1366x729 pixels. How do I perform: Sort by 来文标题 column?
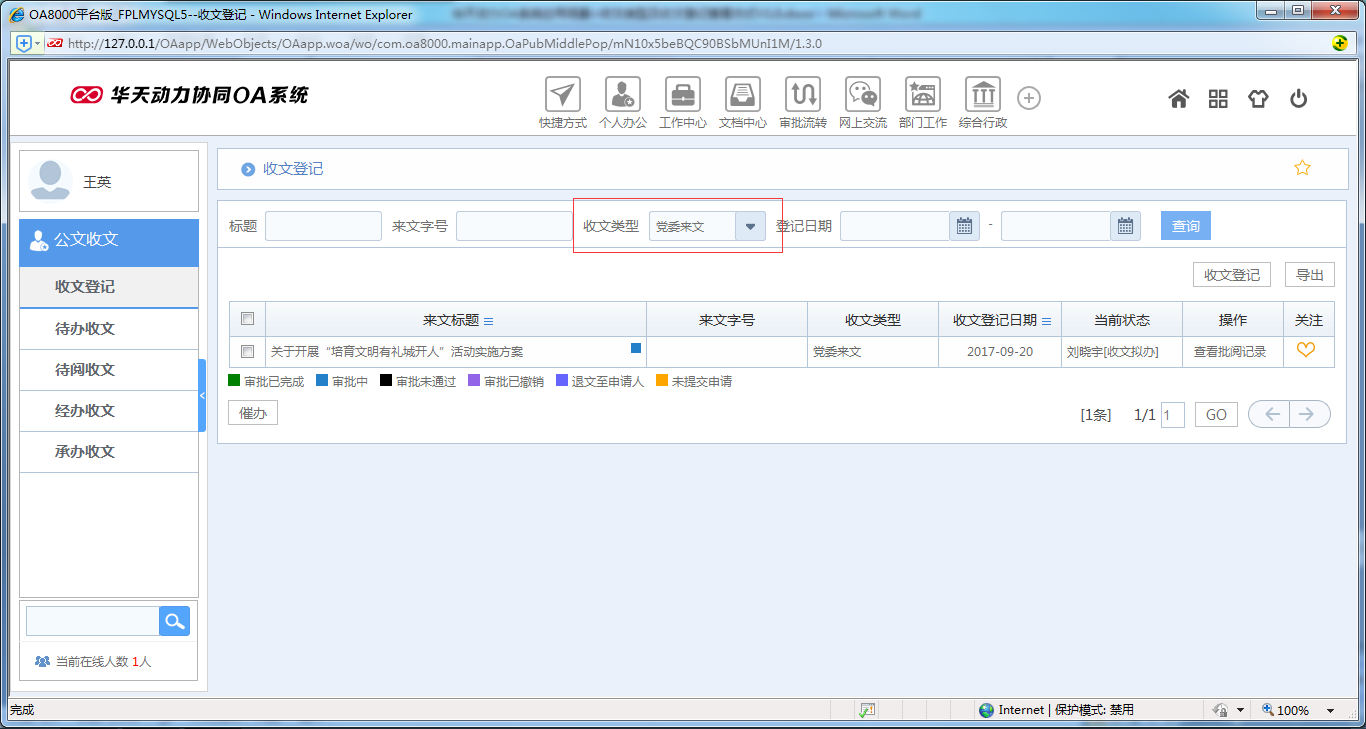[x=490, y=319]
